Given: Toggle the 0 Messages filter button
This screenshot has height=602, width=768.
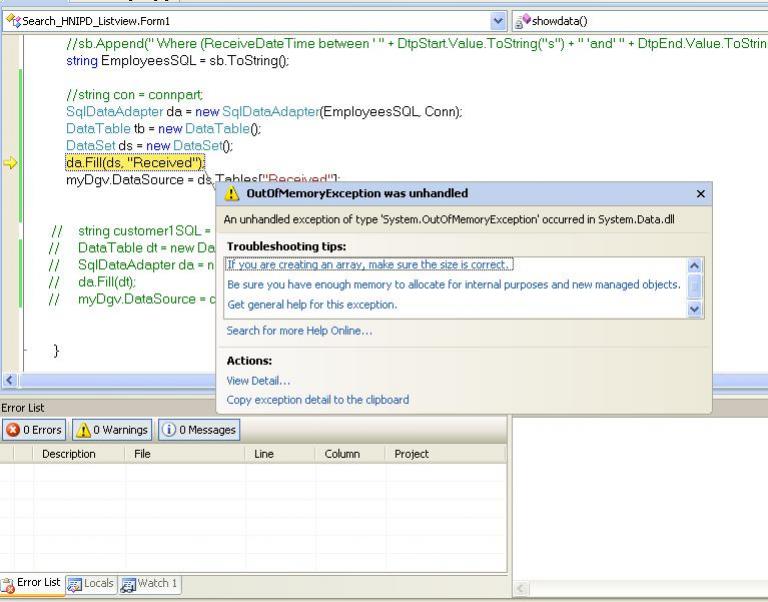Looking at the screenshot, I should tap(198, 430).
